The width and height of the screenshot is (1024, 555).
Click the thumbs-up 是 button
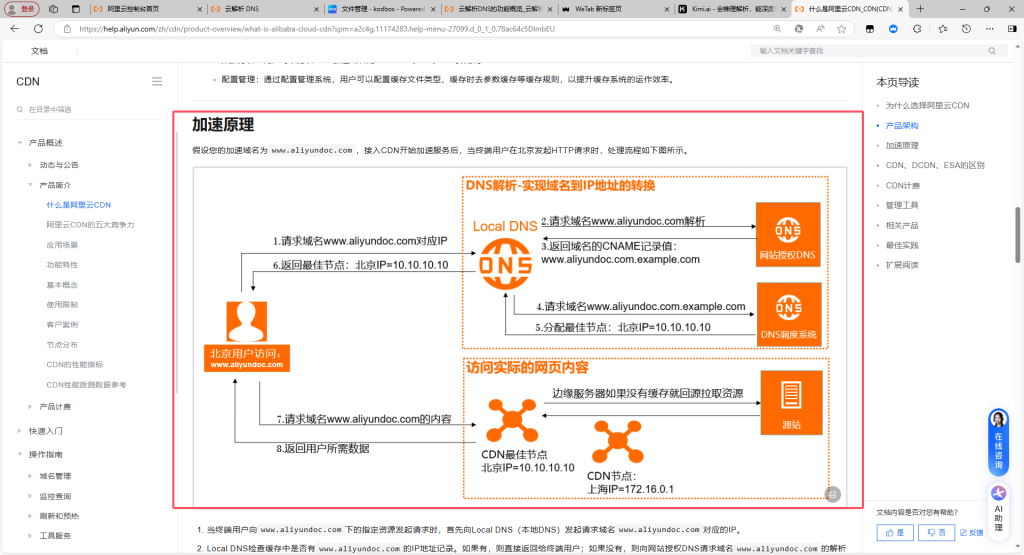[894, 533]
